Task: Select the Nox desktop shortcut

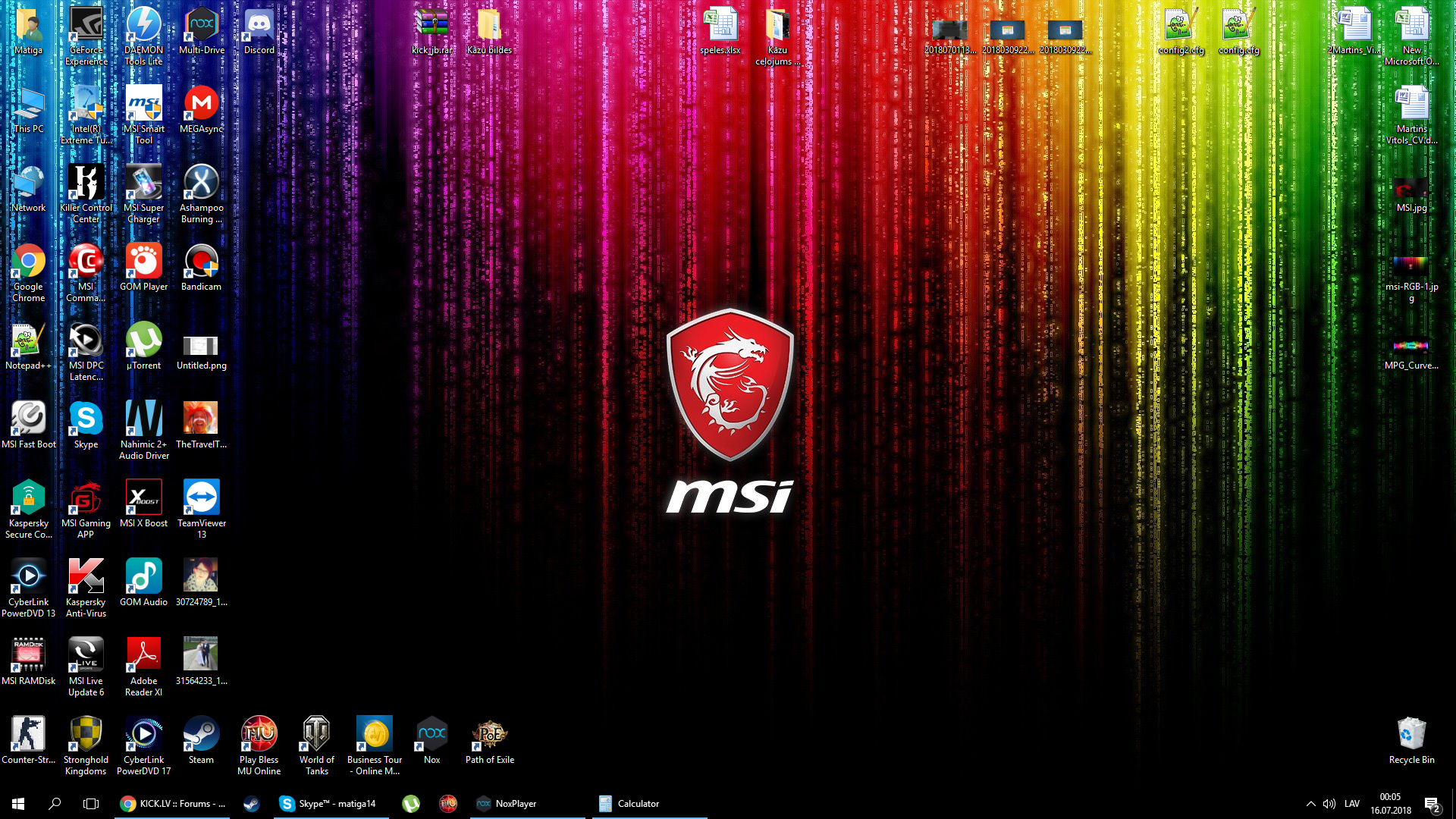Action: click(431, 740)
